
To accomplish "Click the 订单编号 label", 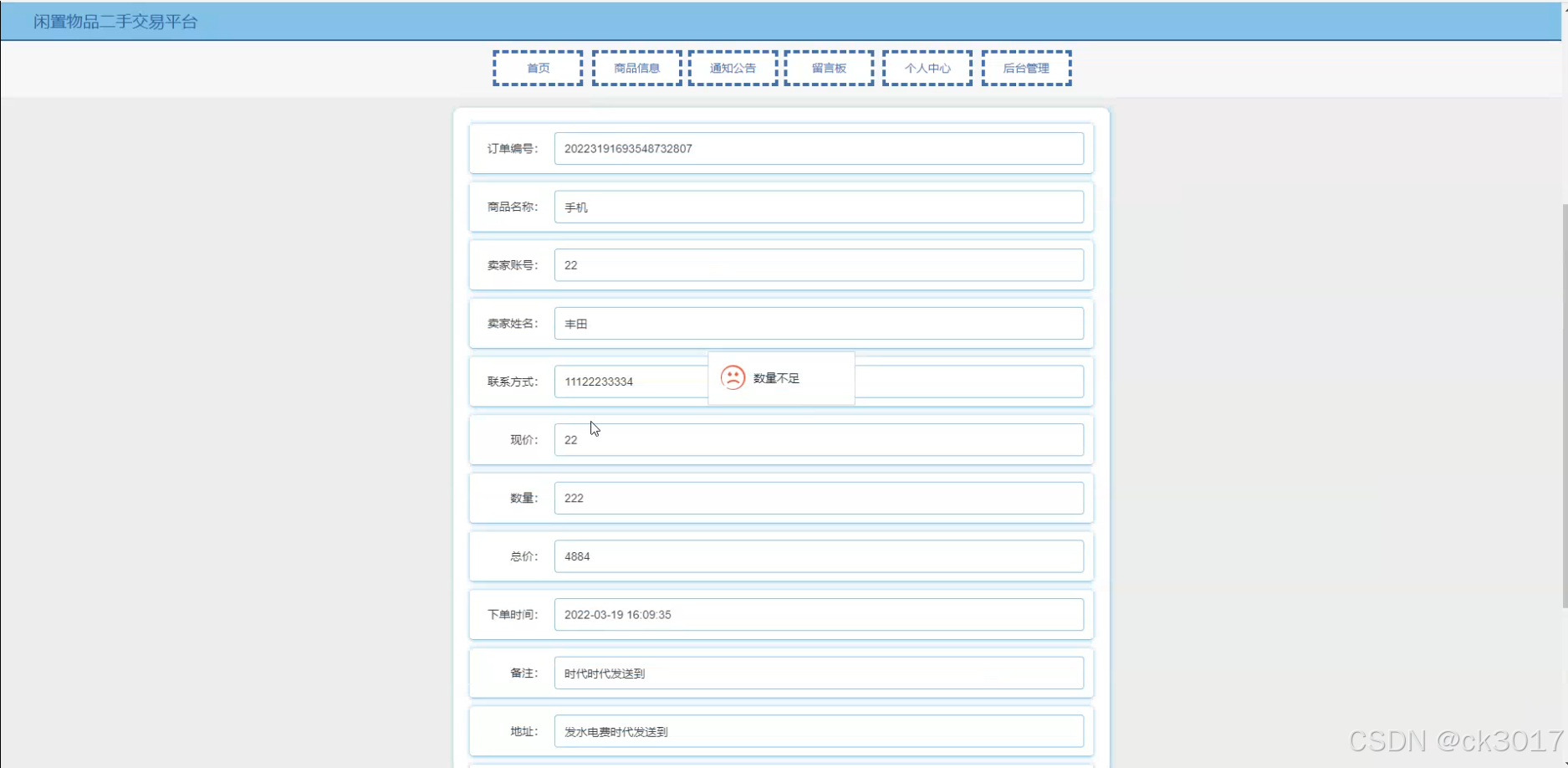I will click(513, 149).
